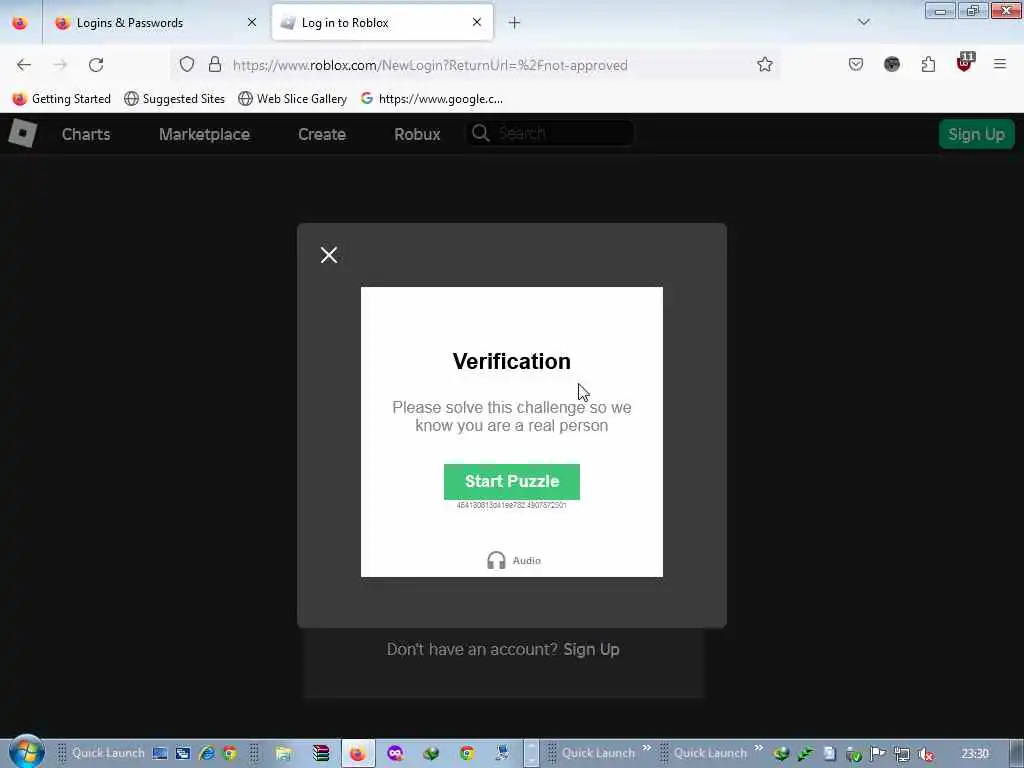Click the switch windows Quick Launch icon
This screenshot has height=768, width=1024.
pyautogui.click(x=183, y=753)
